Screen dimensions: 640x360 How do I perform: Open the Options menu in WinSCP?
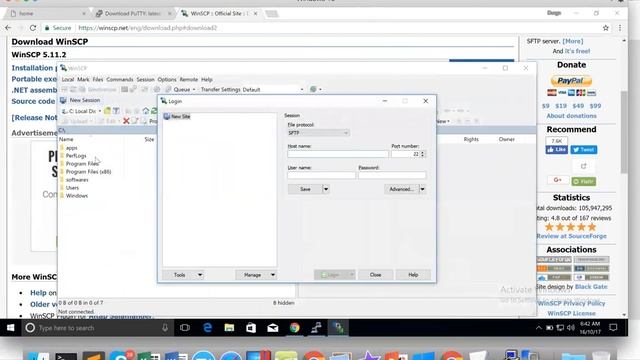click(x=167, y=80)
